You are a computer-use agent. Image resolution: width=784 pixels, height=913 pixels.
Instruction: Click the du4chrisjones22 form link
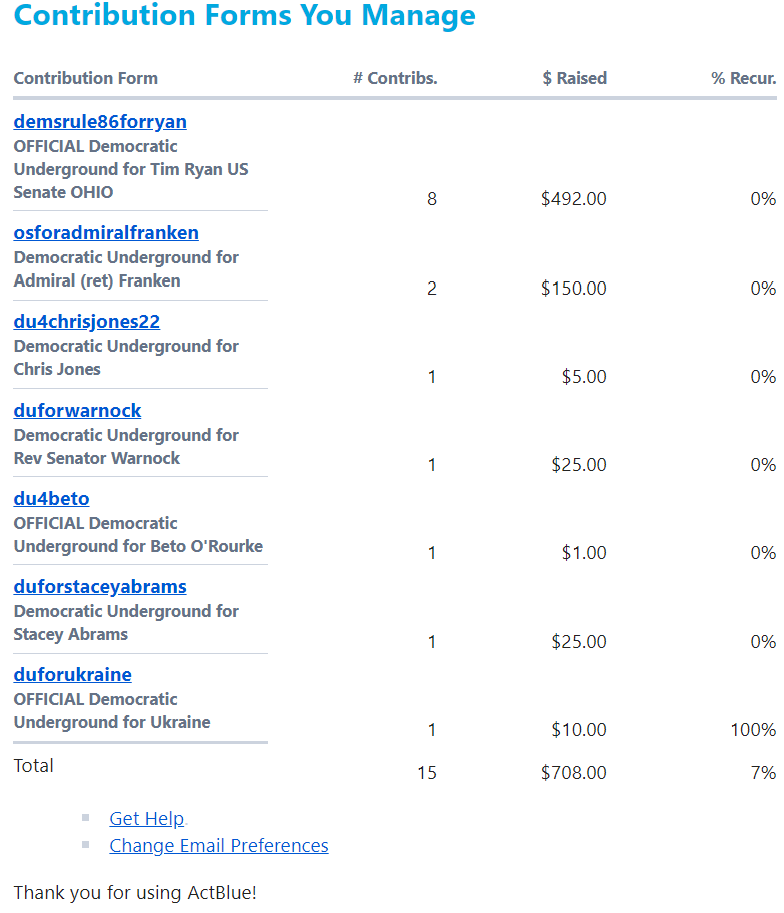click(x=87, y=322)
